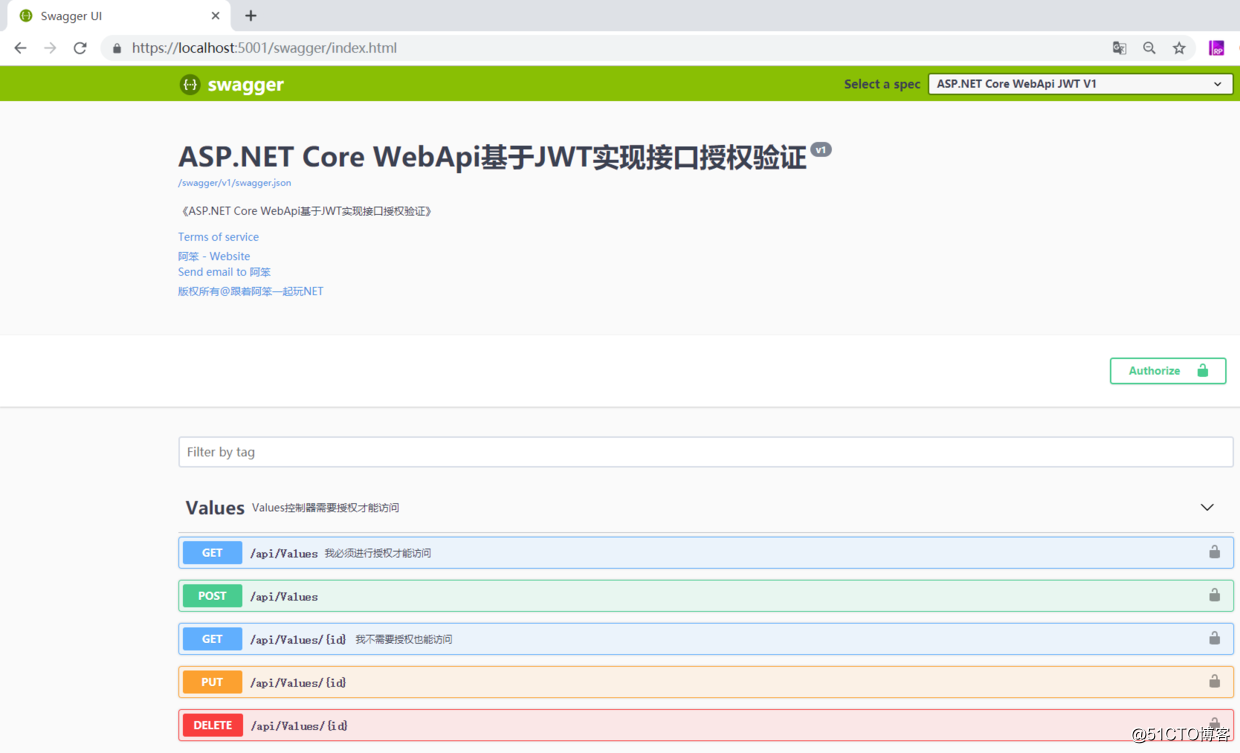Expand the PUT /api/Values/{id} operation

(705, 682)
